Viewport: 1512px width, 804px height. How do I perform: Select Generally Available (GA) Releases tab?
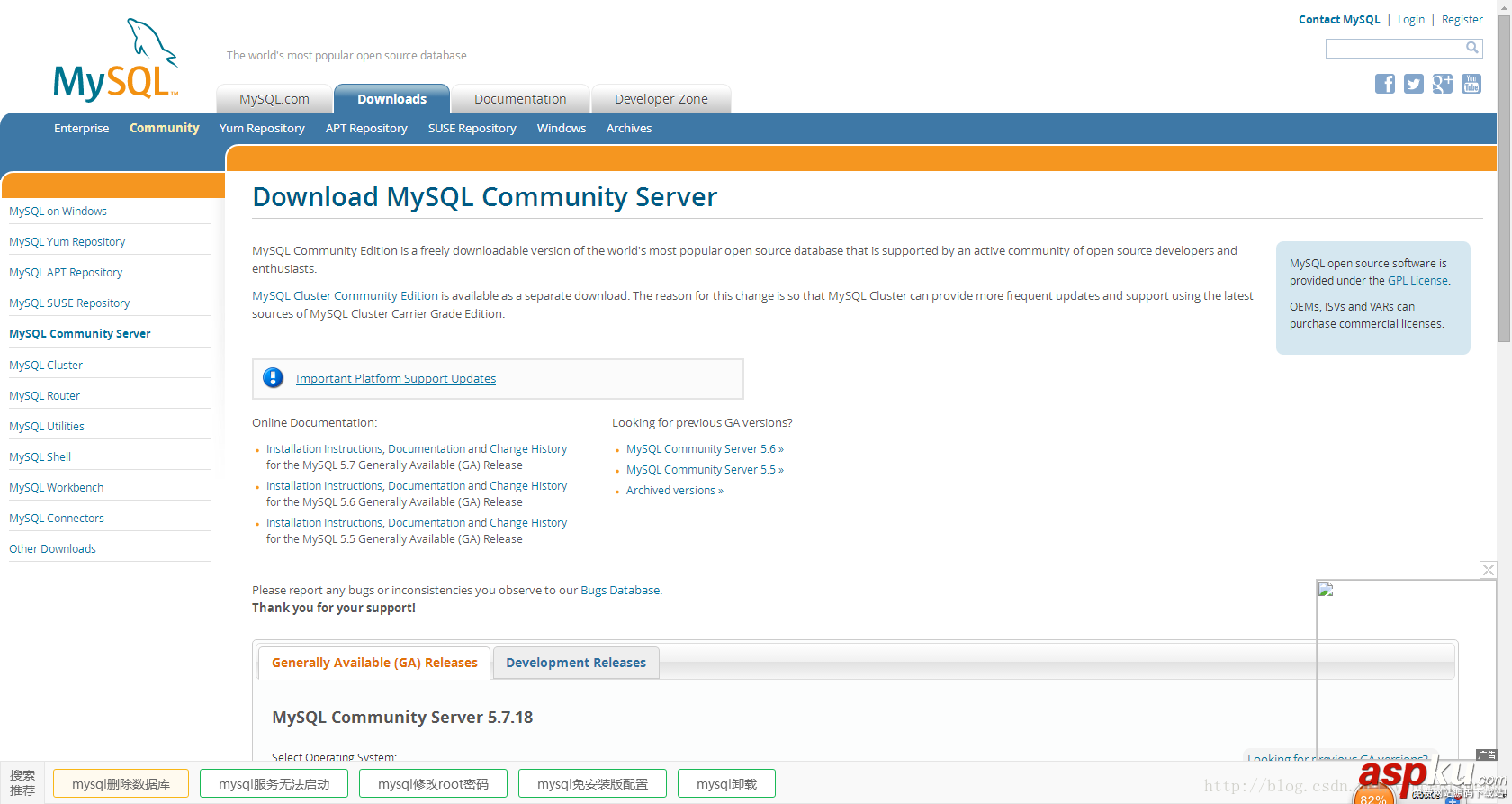[374, 663]
